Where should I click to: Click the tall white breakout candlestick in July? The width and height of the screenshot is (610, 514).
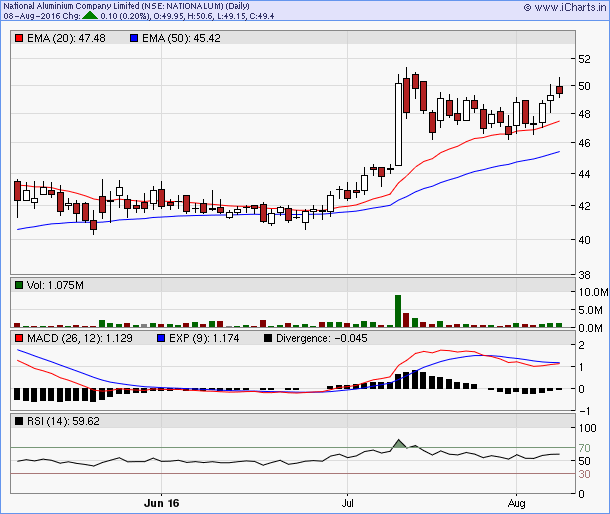point(398,124)
